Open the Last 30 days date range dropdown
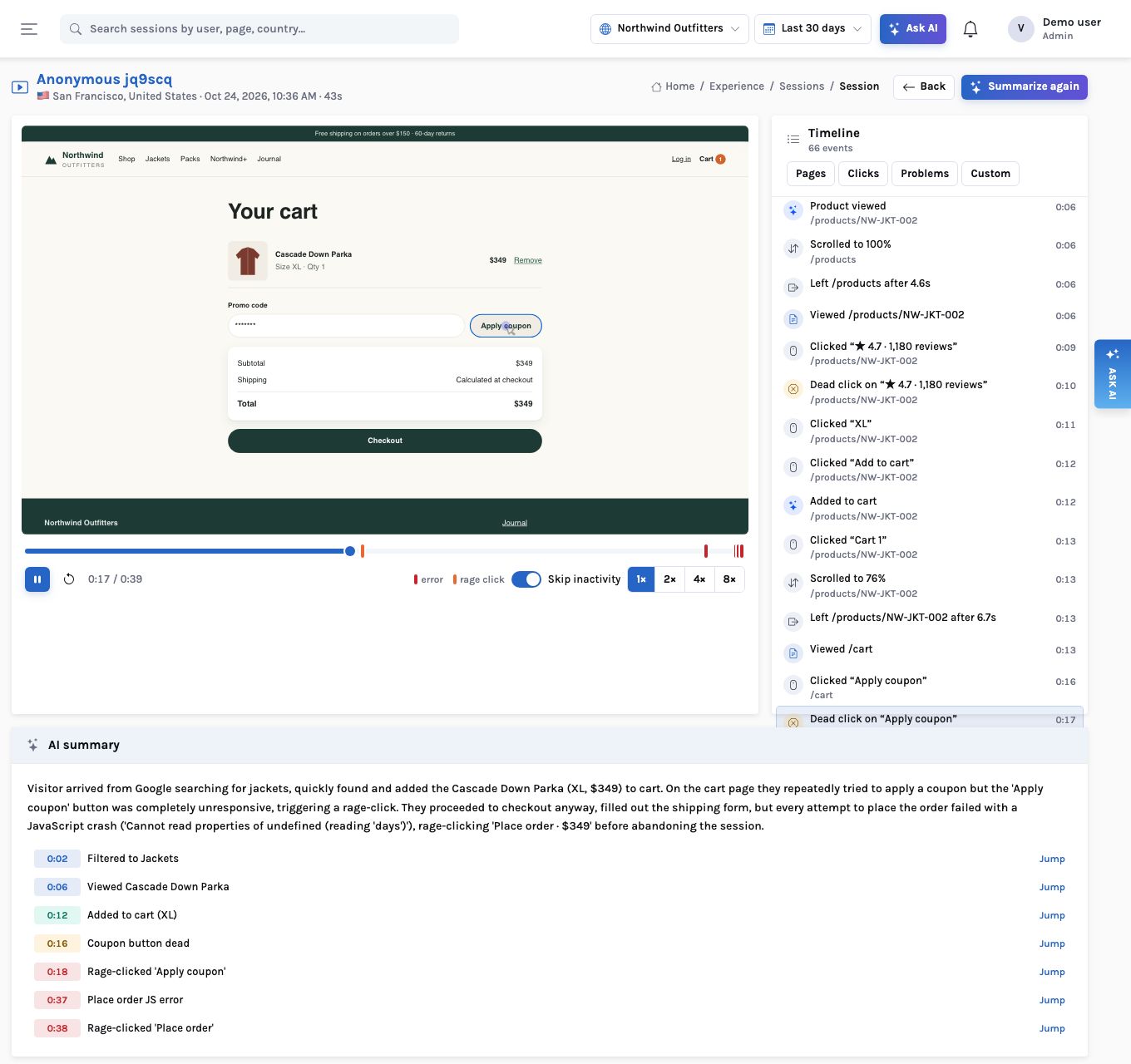This screenshot has height=1064, width=1131. tap(812, 29)
